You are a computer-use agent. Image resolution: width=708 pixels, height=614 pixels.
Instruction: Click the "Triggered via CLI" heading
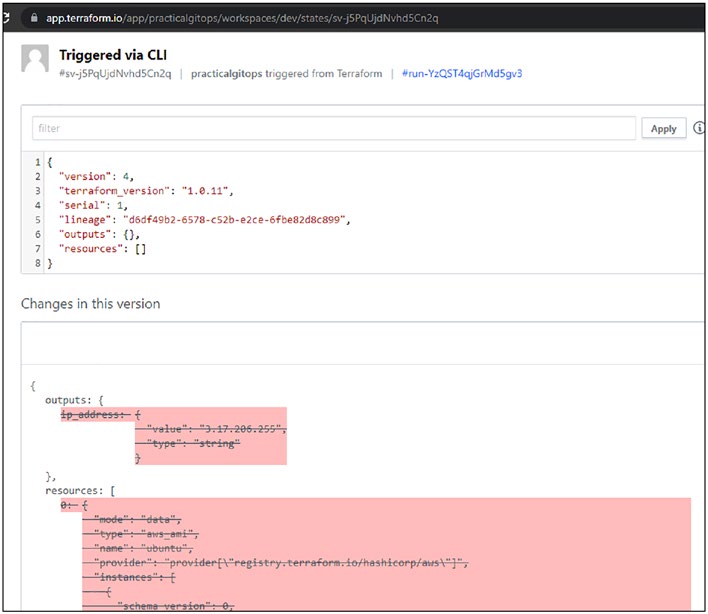[113, 55]
